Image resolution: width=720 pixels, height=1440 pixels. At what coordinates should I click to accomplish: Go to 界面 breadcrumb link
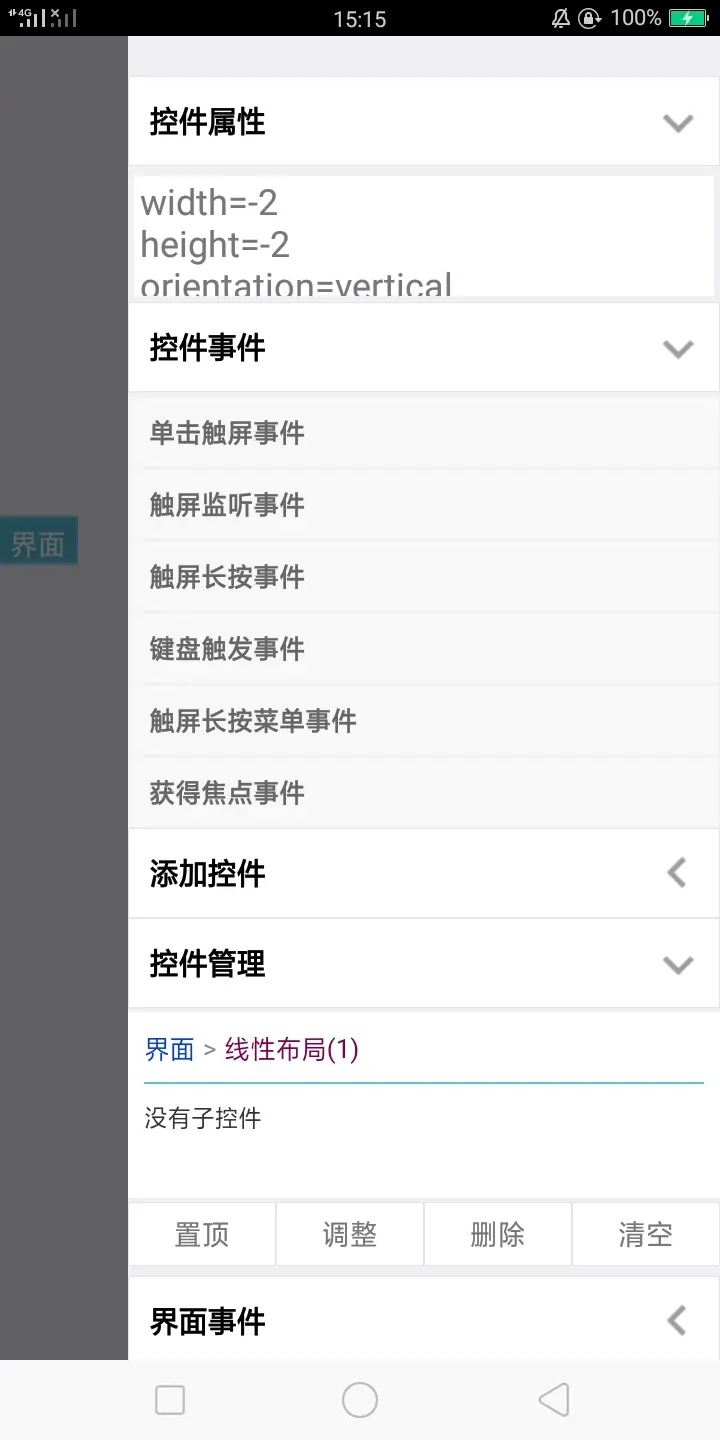169,1049
